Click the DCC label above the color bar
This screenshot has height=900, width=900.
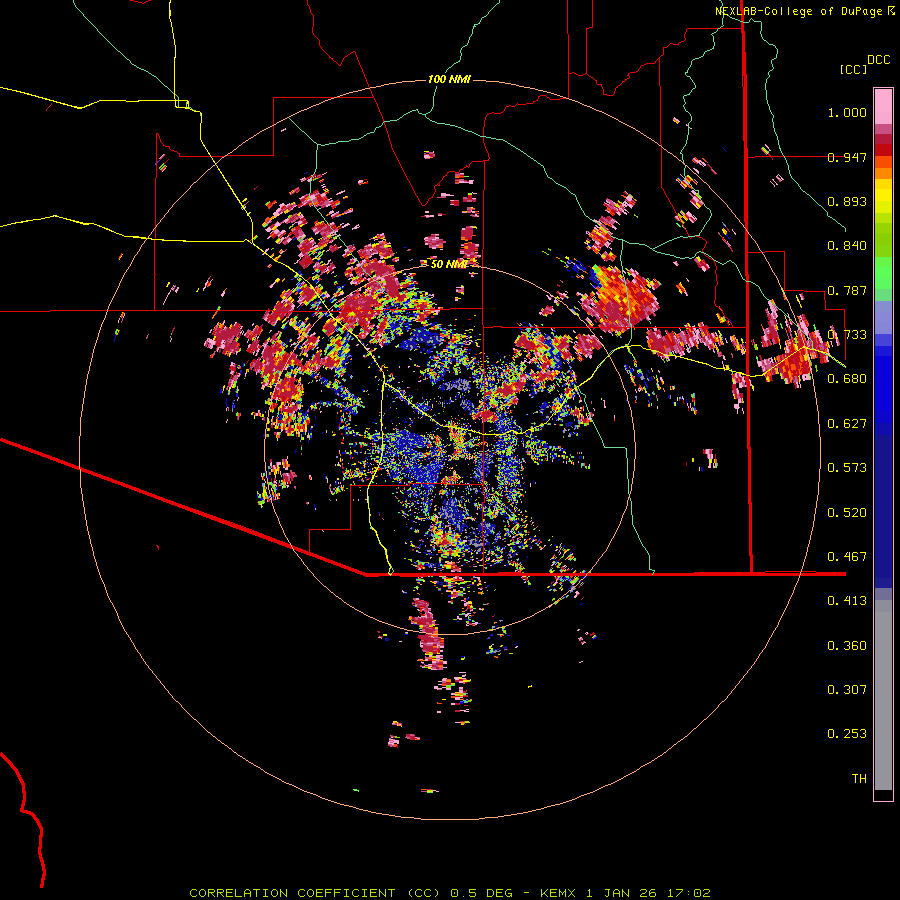click(878, 60)
